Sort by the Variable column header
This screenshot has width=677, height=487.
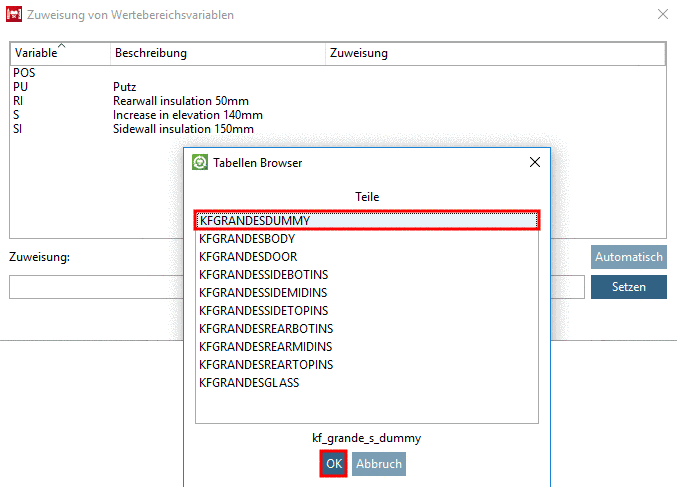pyautogui.click(x=60, y=53)
